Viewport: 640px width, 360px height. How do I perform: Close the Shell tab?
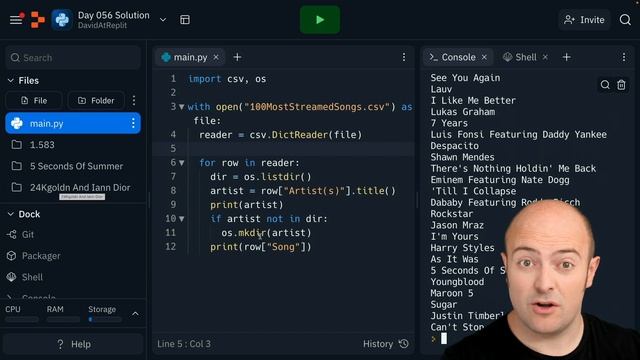point(545,58)
